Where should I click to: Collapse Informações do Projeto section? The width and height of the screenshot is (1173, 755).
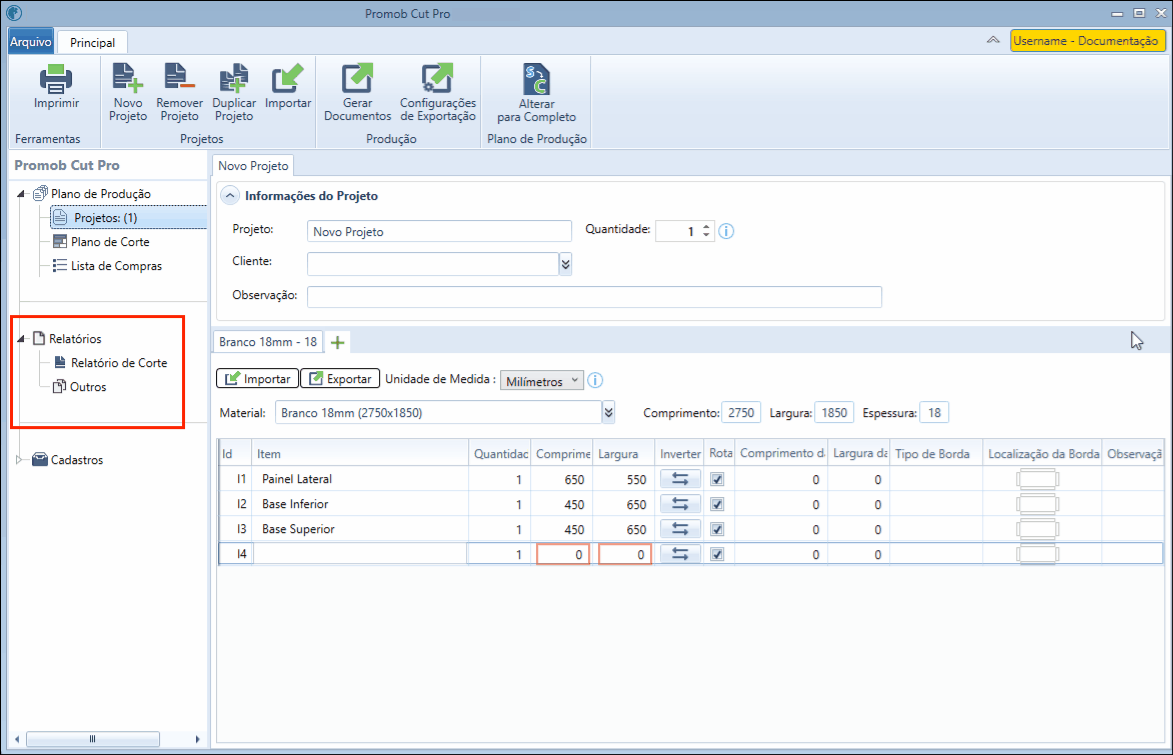coord(230,195)
